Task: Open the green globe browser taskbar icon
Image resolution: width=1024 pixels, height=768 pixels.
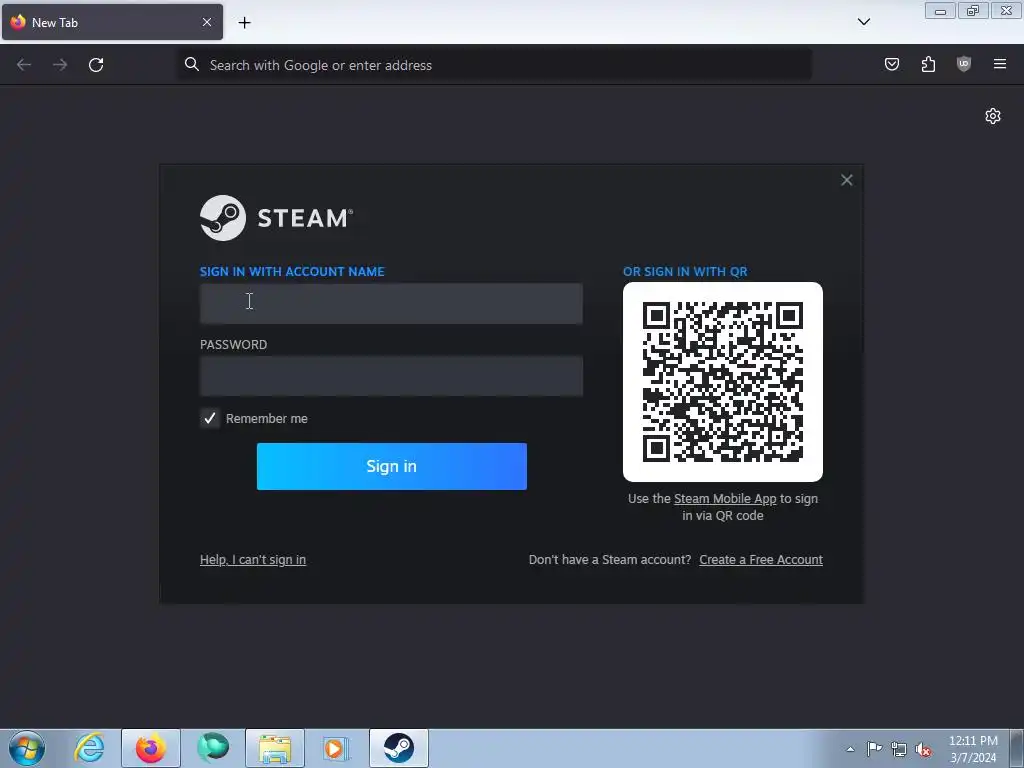Action: (x=213, y=748)
